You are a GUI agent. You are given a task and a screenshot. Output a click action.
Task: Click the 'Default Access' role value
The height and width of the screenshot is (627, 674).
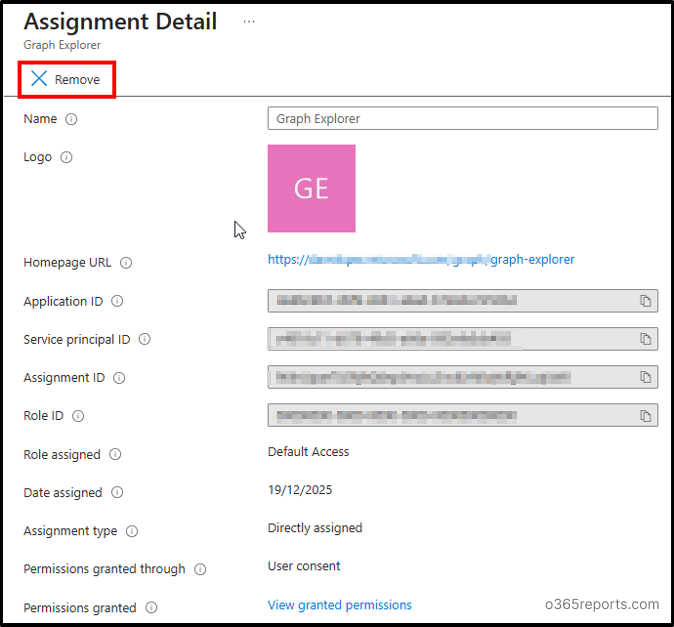308,452
